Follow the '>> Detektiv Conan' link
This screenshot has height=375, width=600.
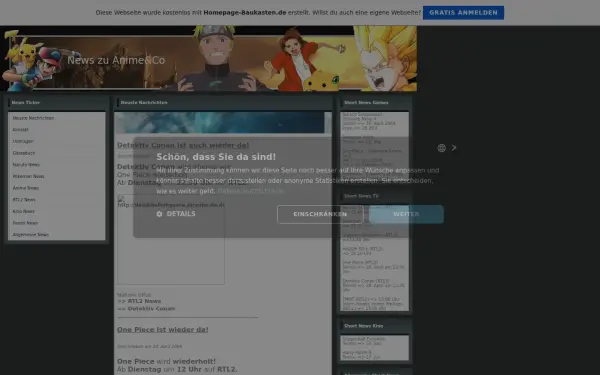[x=146, y=308]
